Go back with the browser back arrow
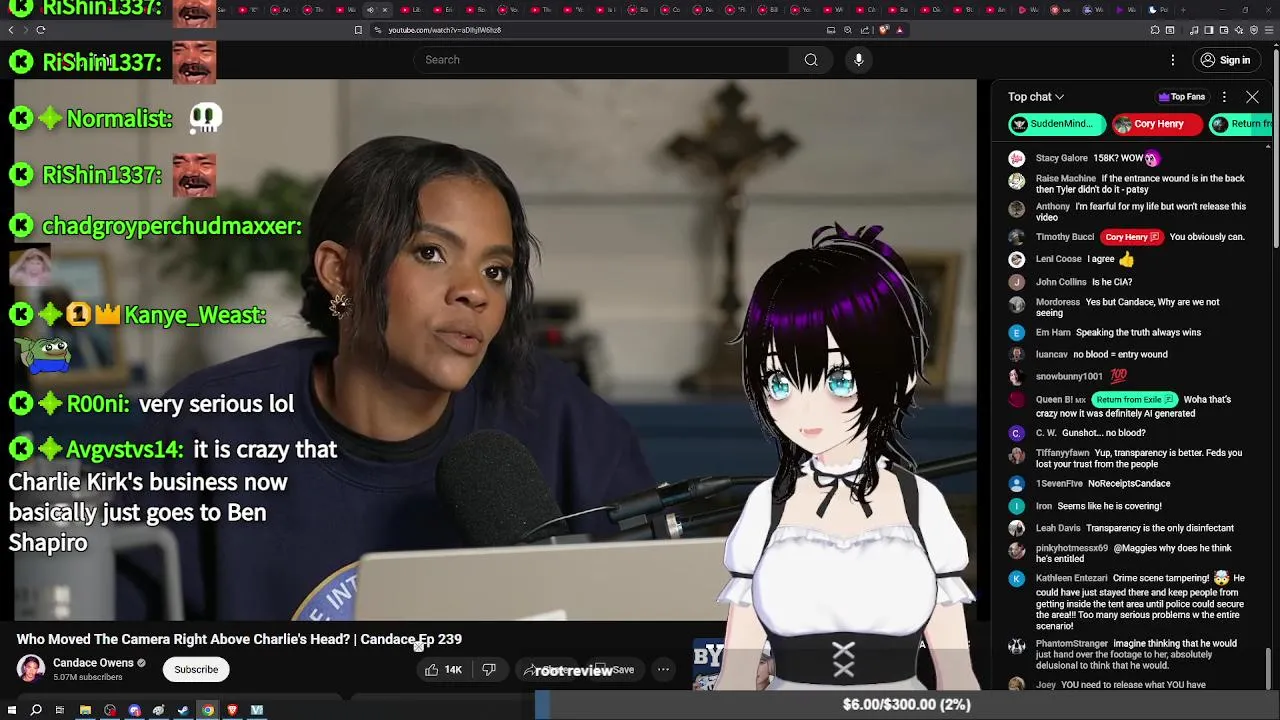Viewport: 1280px width, 720px height. [11, 30]
